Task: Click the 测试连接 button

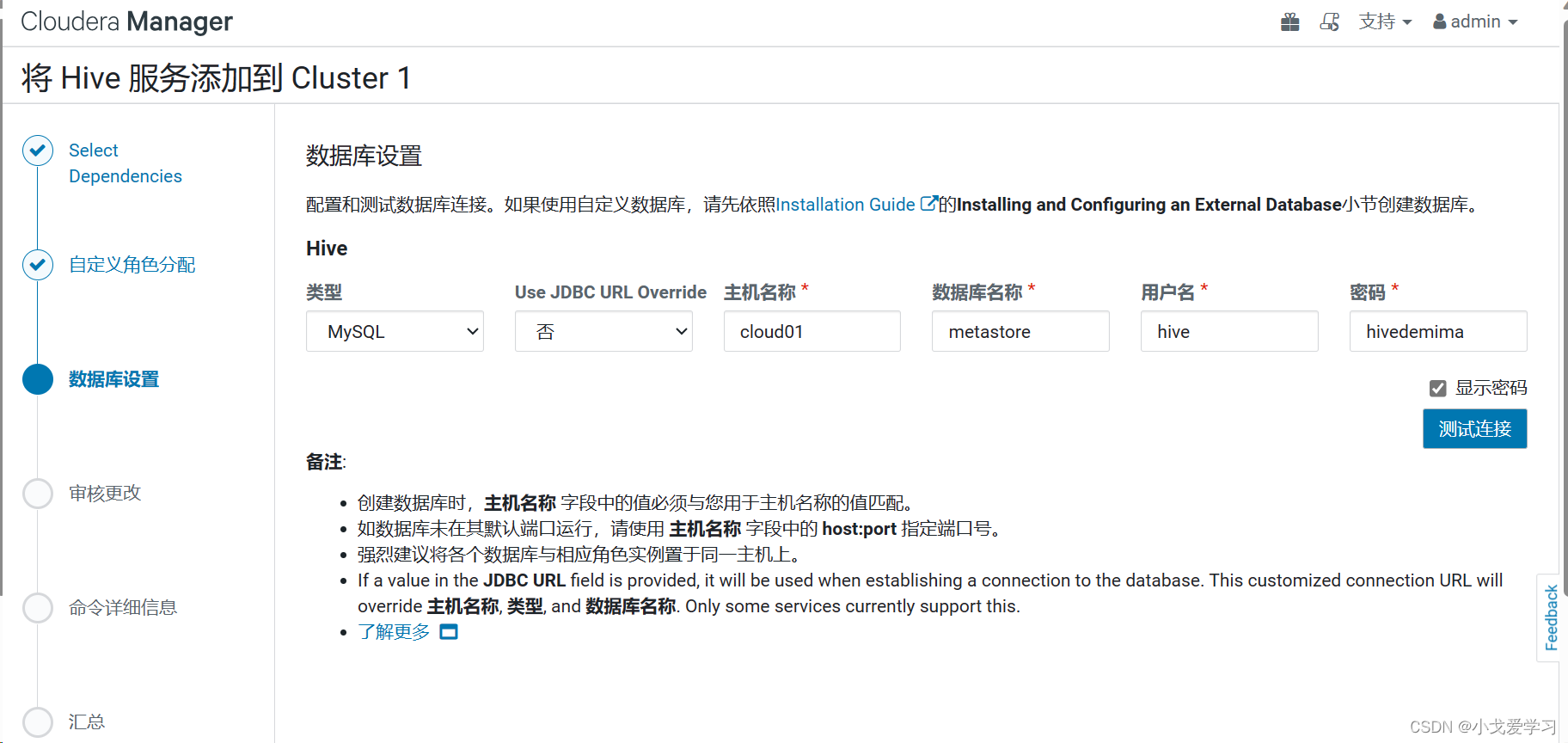Action: [x=1475, y=428]
